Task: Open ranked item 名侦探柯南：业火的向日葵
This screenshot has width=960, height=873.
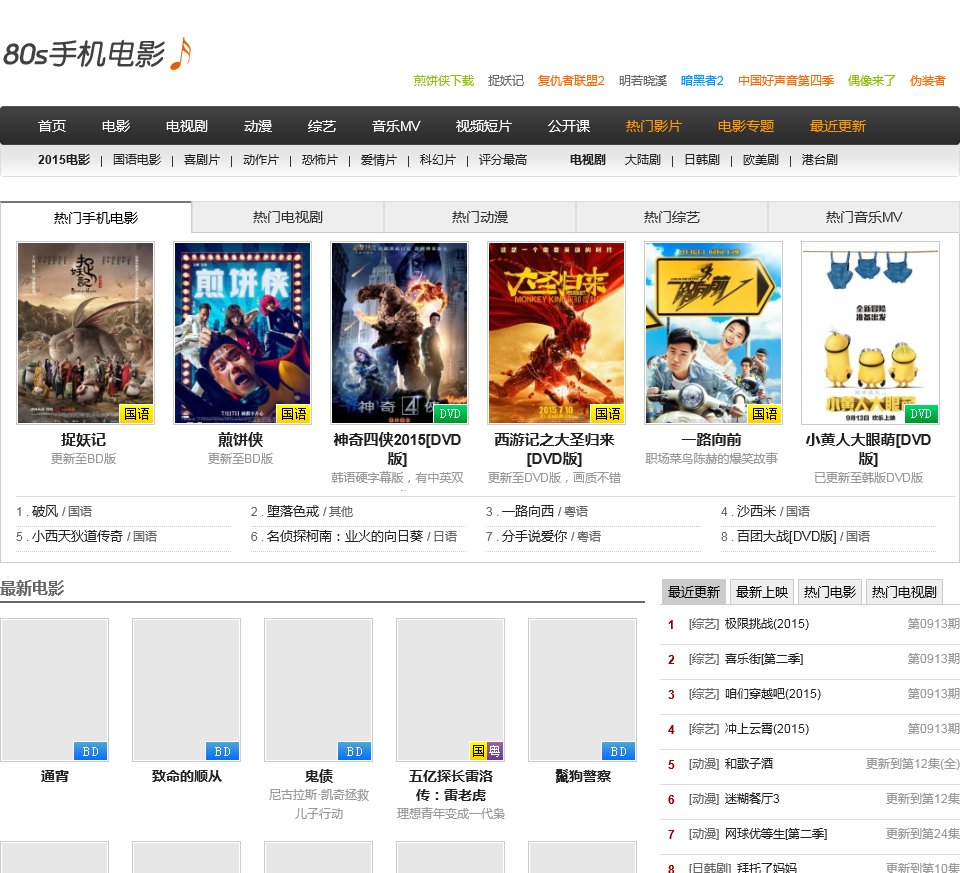Action: pyautogui.click(x=345, y=536)
